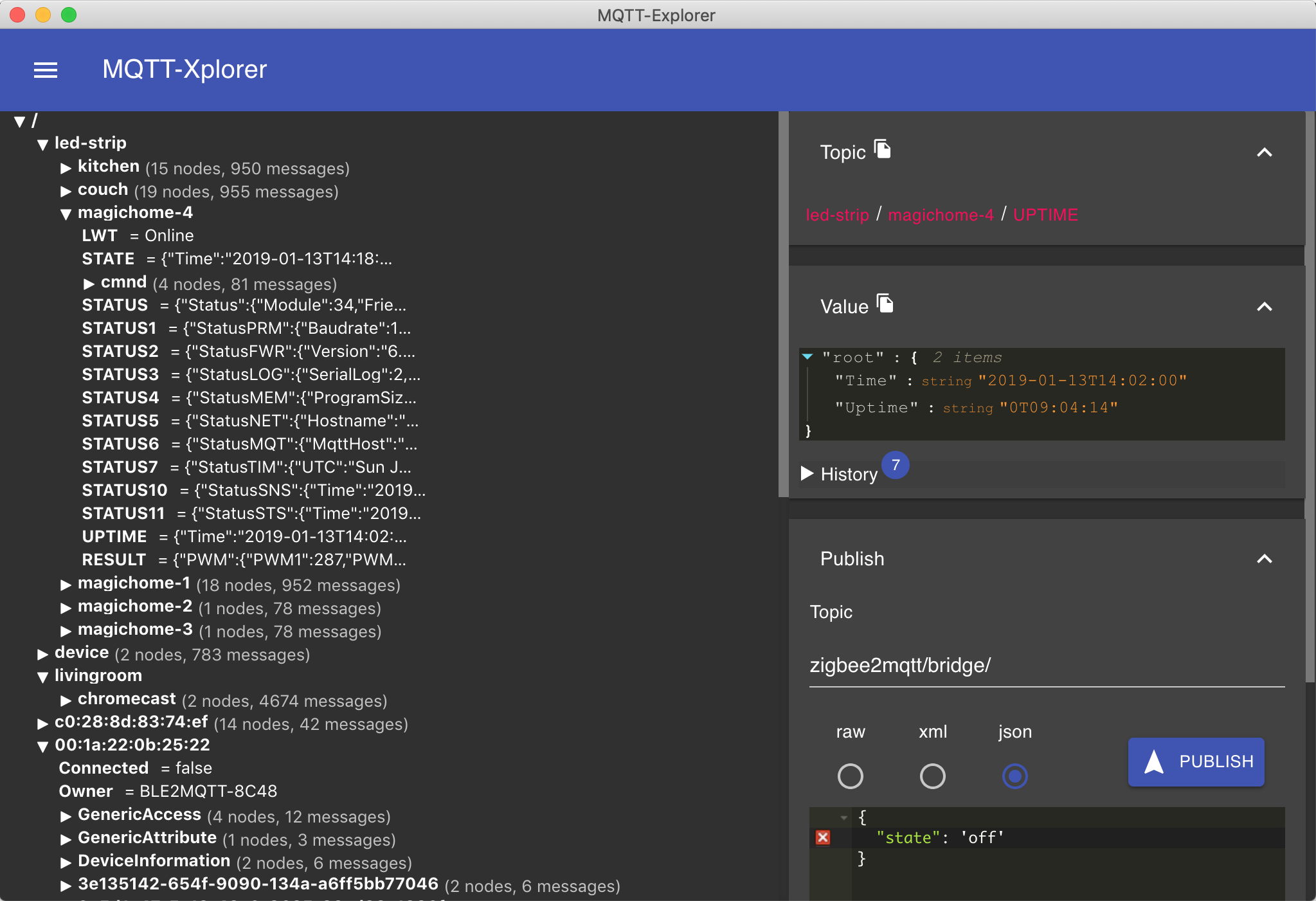The height and width of the screenshot is (901, 1316).
Task: Select the STATUS4 topic row
Action: click(x=249, y=397)
